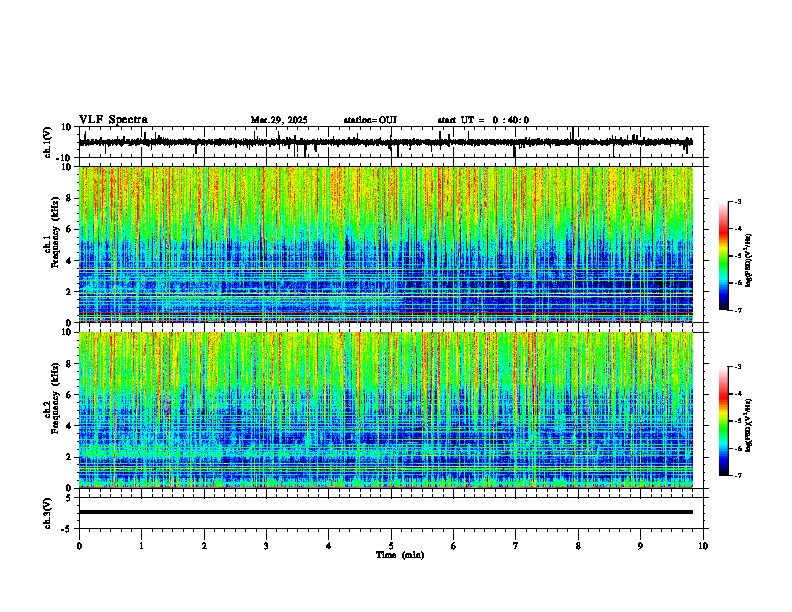The height and width of the screenshot is (612, 792).
Task: Click the "Time (min)" axis title
Action: pos(400,555)
